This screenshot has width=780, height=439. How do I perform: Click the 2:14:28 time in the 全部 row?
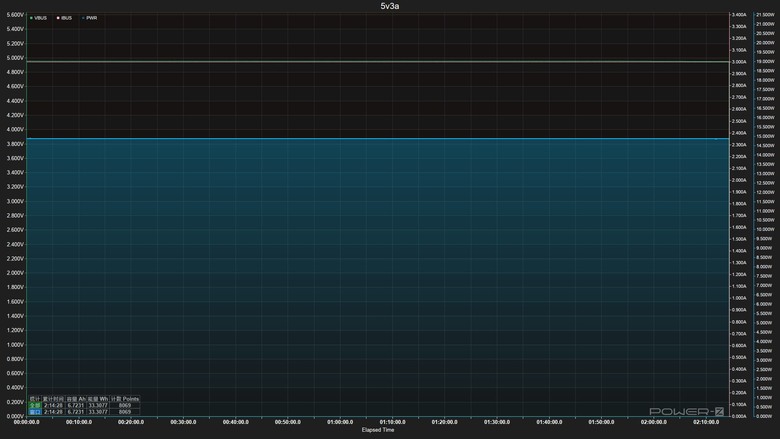pyautogui.click(x=53, y=405)
